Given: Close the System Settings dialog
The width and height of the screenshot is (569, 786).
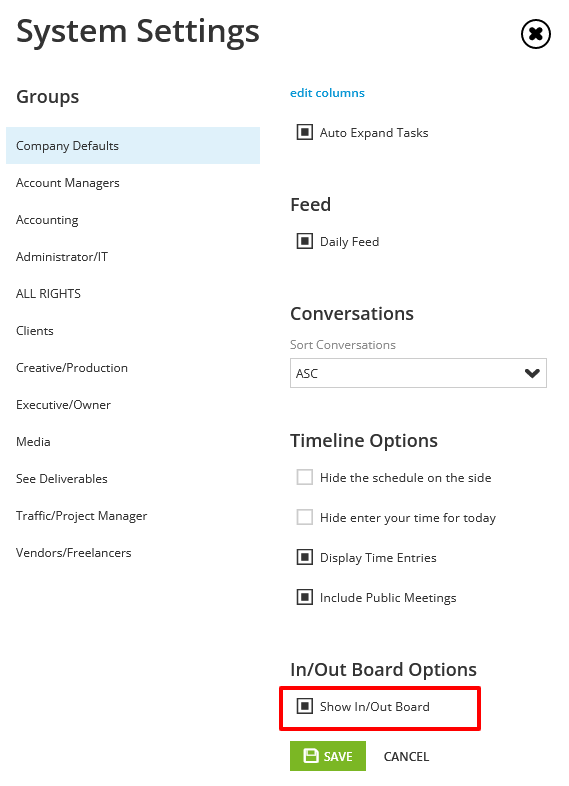Looking at the screenshot, I should [x=535, y=34].
